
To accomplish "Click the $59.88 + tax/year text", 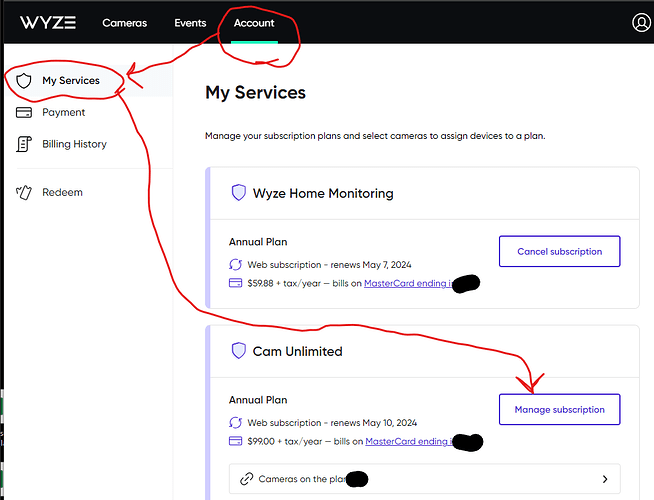I will click(x=284, y=283).
